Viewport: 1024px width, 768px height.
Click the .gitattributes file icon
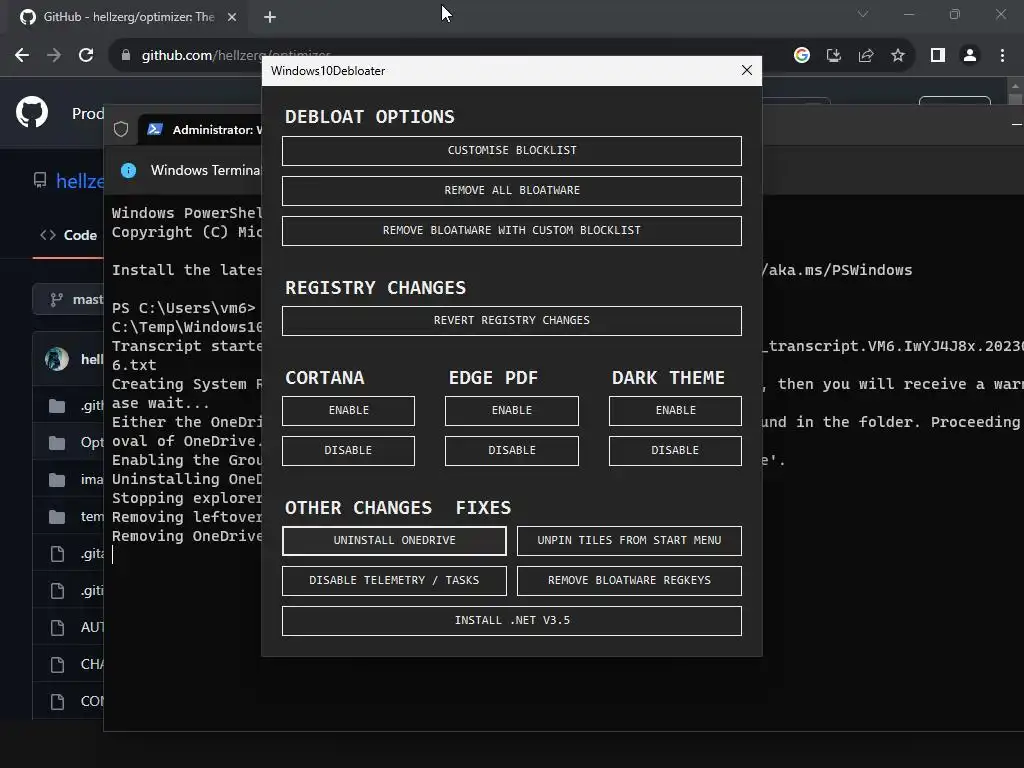[57, 554]
